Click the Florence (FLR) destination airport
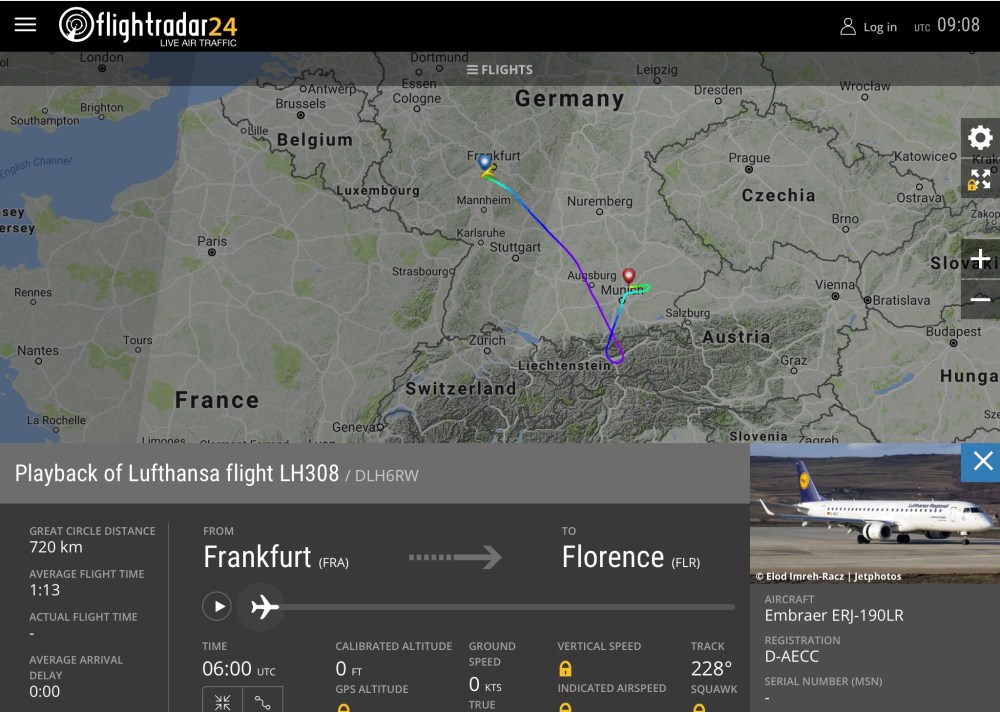Viewport: 1000px width, 712px height. pyautogui.click(x=631, y=558)
